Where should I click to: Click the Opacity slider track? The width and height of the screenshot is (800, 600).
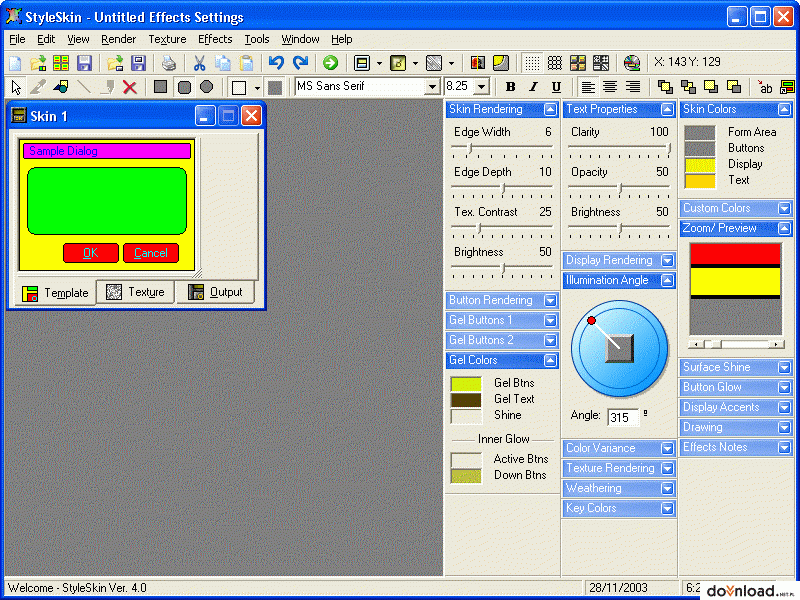pyautogui.click(x=619, y=189)
